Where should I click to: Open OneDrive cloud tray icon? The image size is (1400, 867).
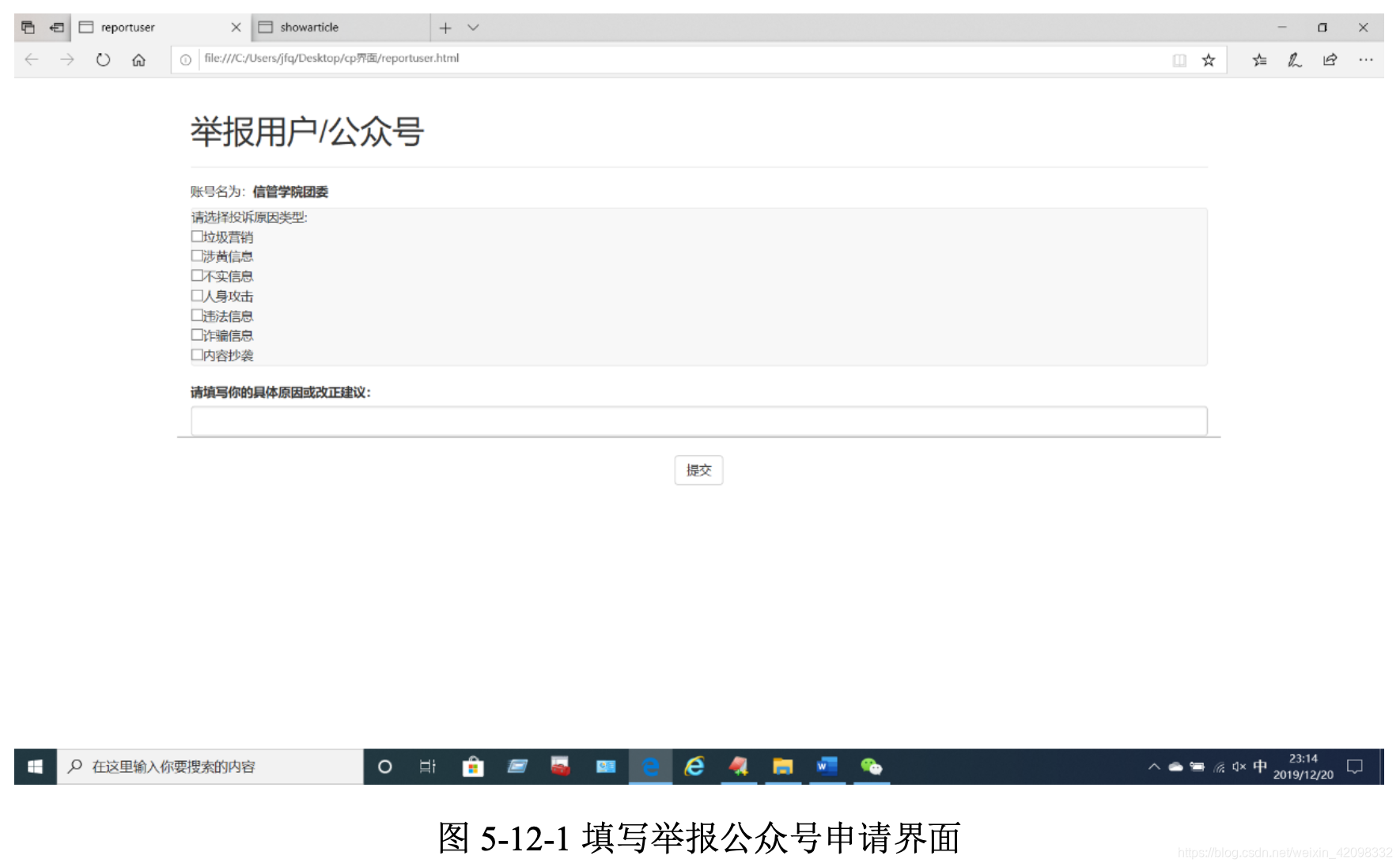point(1175,767)
